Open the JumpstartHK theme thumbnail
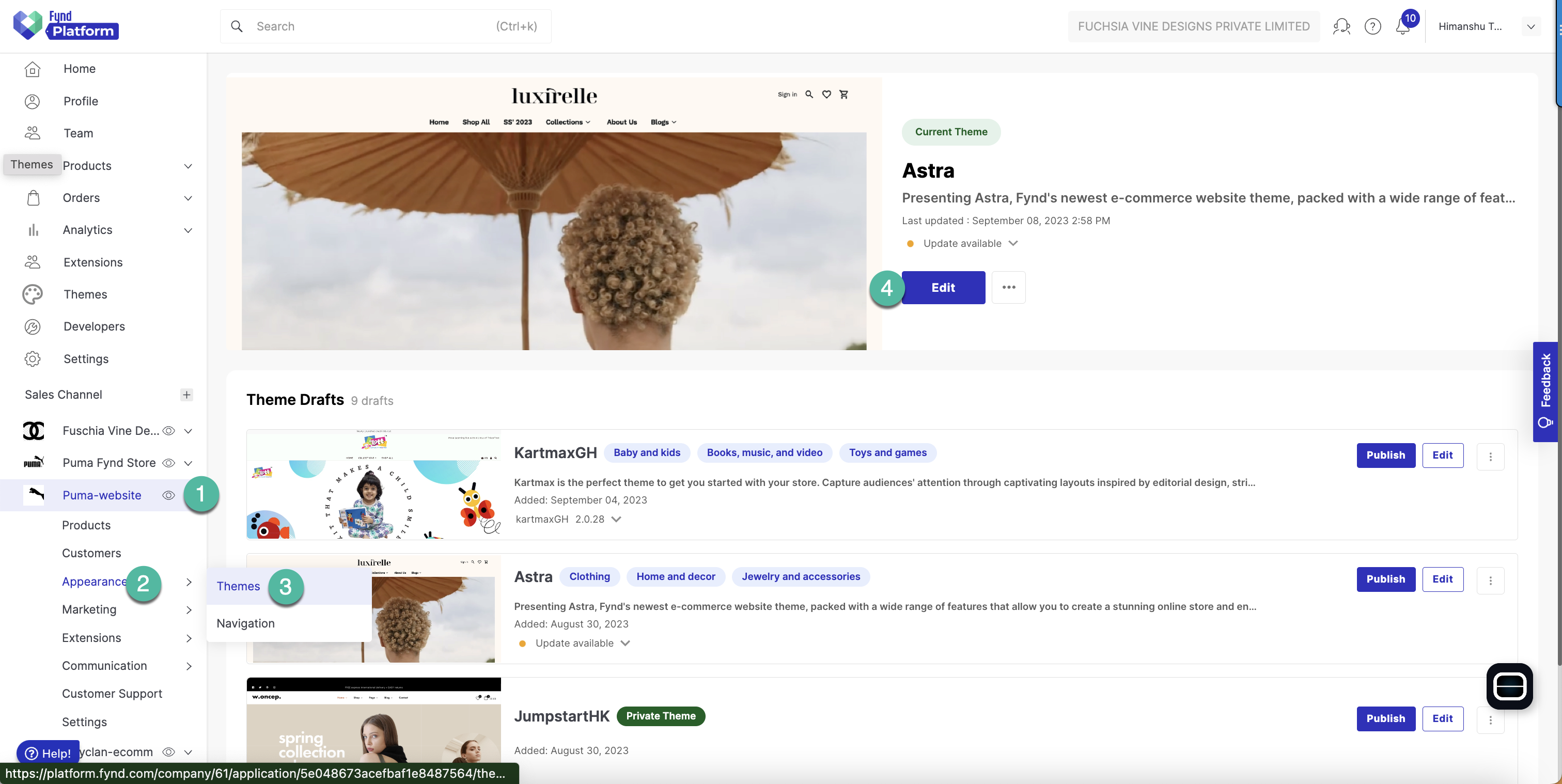Image resolution: width=1562 pixels, height=784 pixels. [373, 720]
